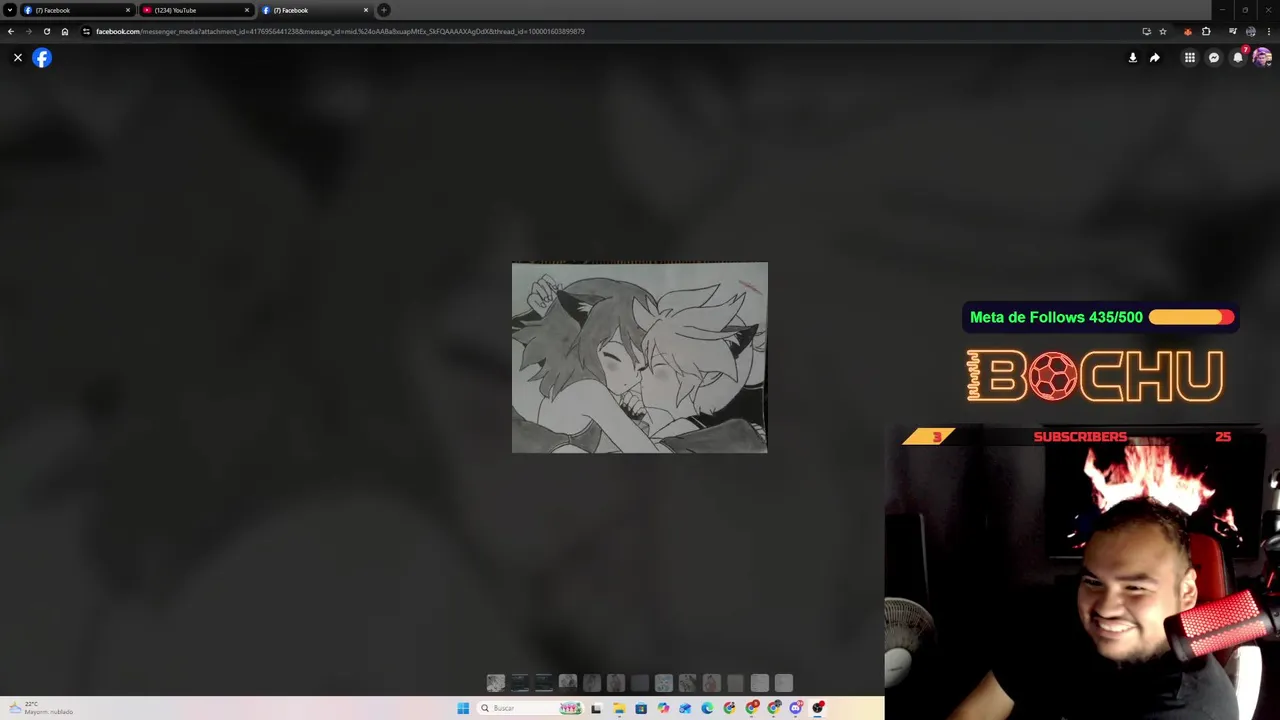Open the weather widget showing 22°C
Screen dimensions: 1280x720
pos(40,708)
